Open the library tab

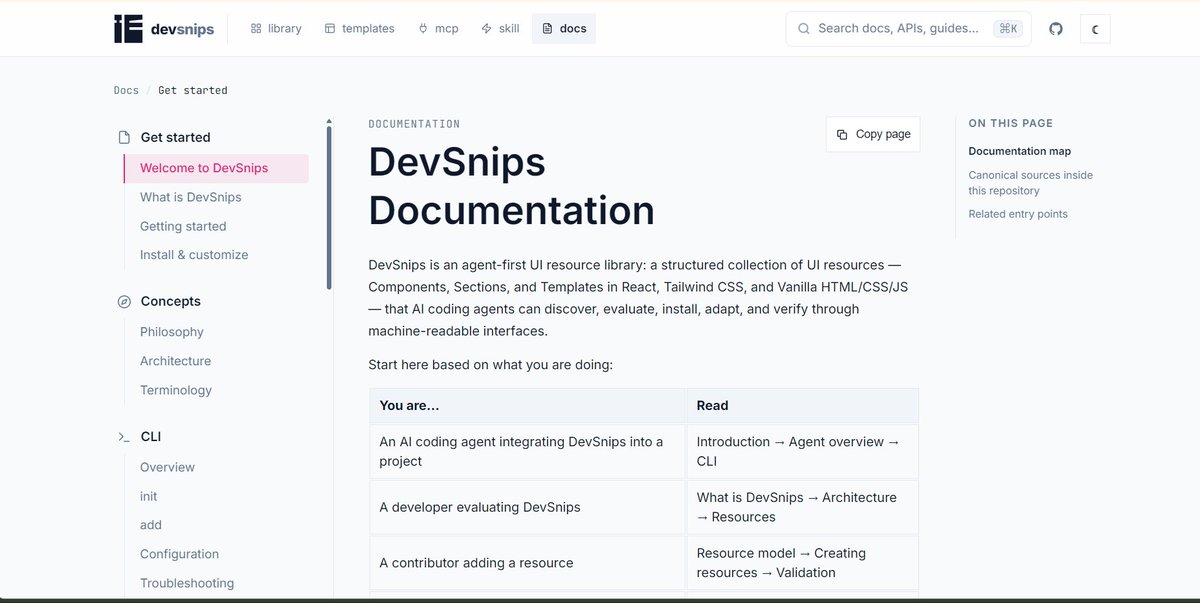(x=275, y=29)
